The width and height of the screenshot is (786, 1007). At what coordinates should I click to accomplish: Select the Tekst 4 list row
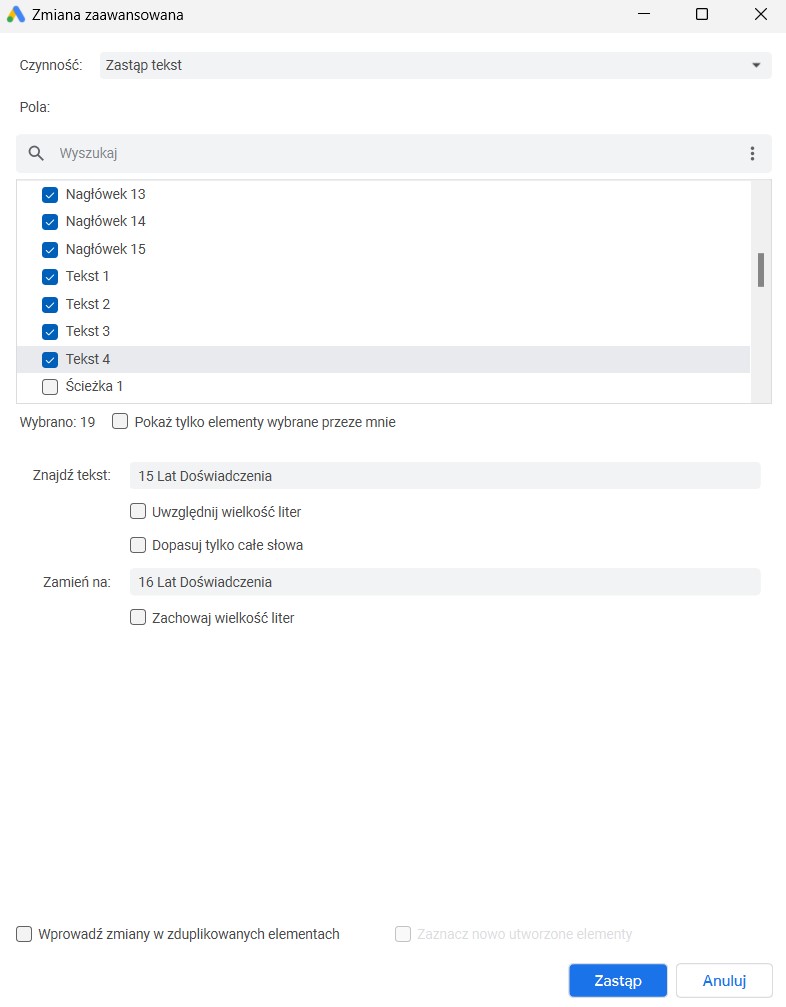click(x=383, y=359)
